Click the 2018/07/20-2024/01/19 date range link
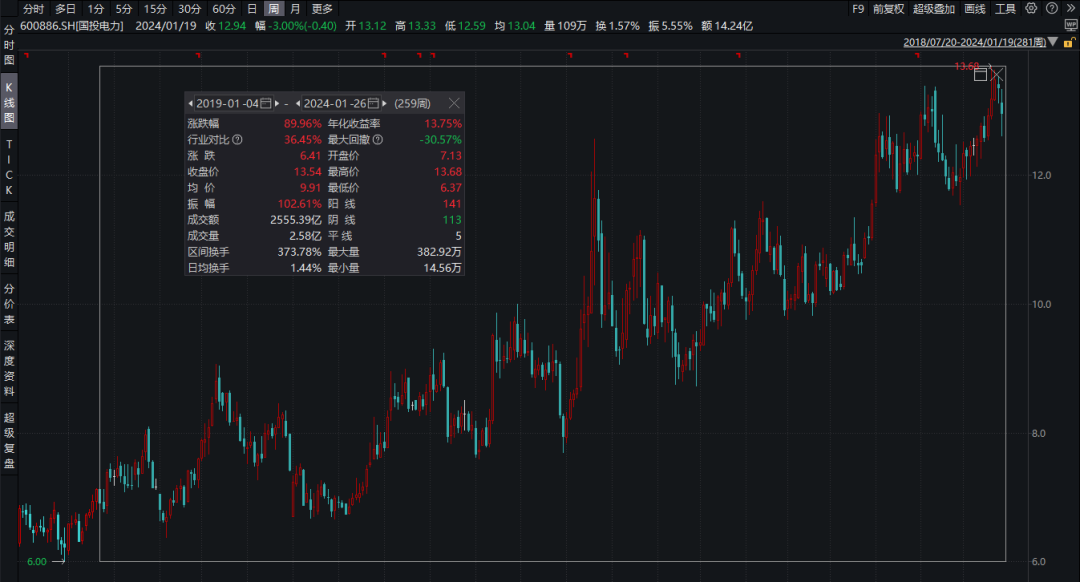 (x=974, y=43)
